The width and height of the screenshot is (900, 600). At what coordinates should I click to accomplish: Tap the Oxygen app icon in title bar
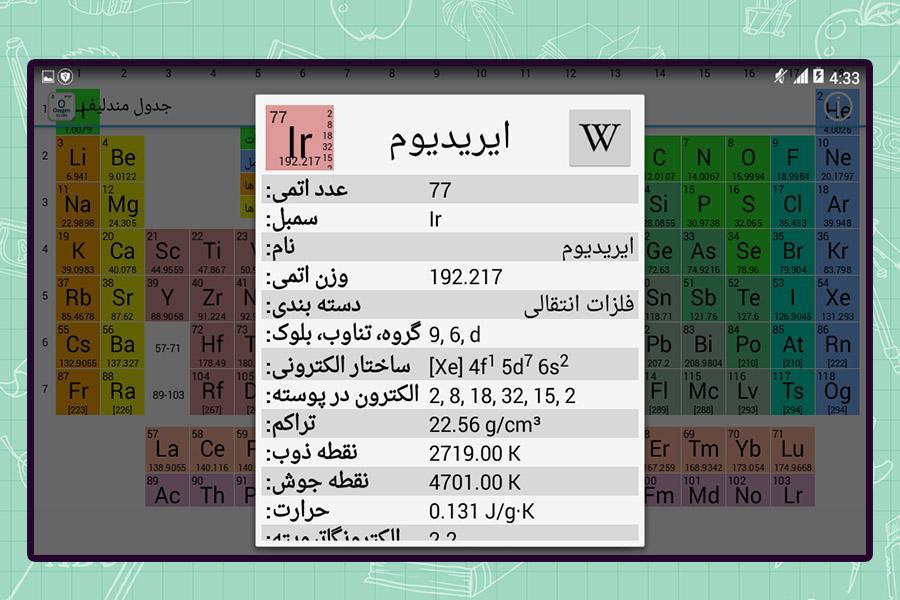[x=62, y=106]
